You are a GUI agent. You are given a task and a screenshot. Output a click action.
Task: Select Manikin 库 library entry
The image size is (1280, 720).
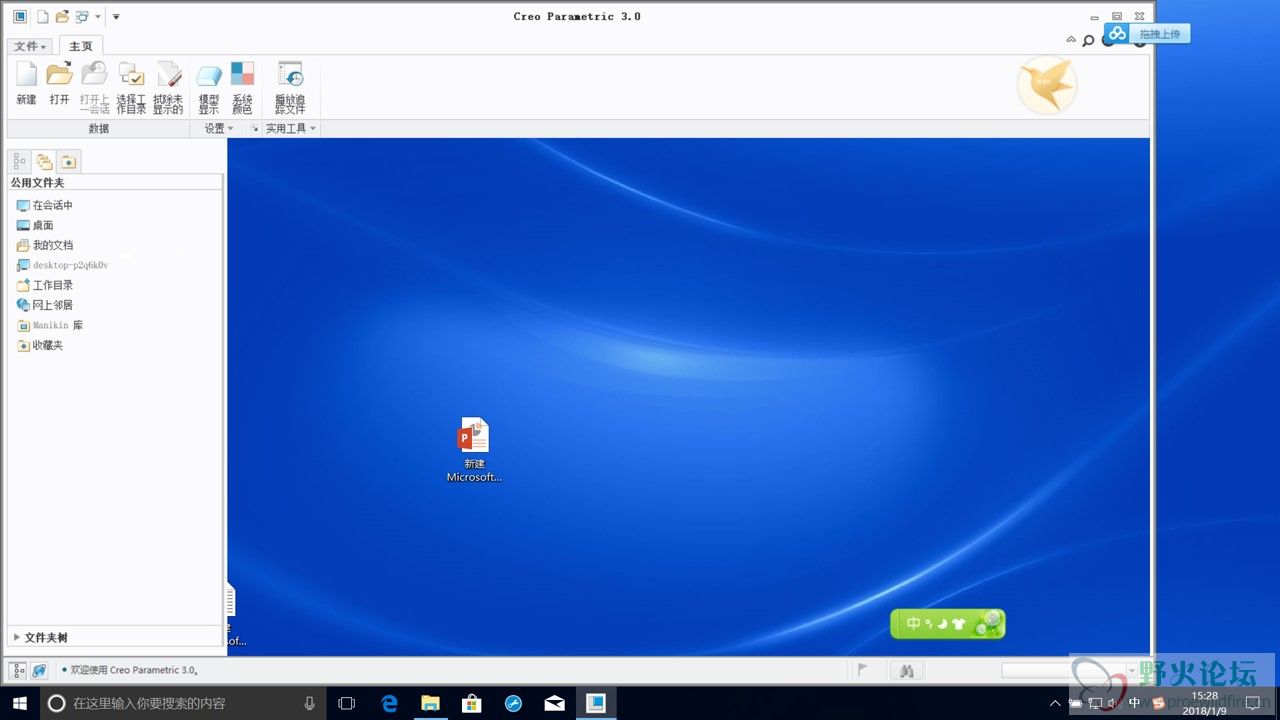[x=49, y=325]
